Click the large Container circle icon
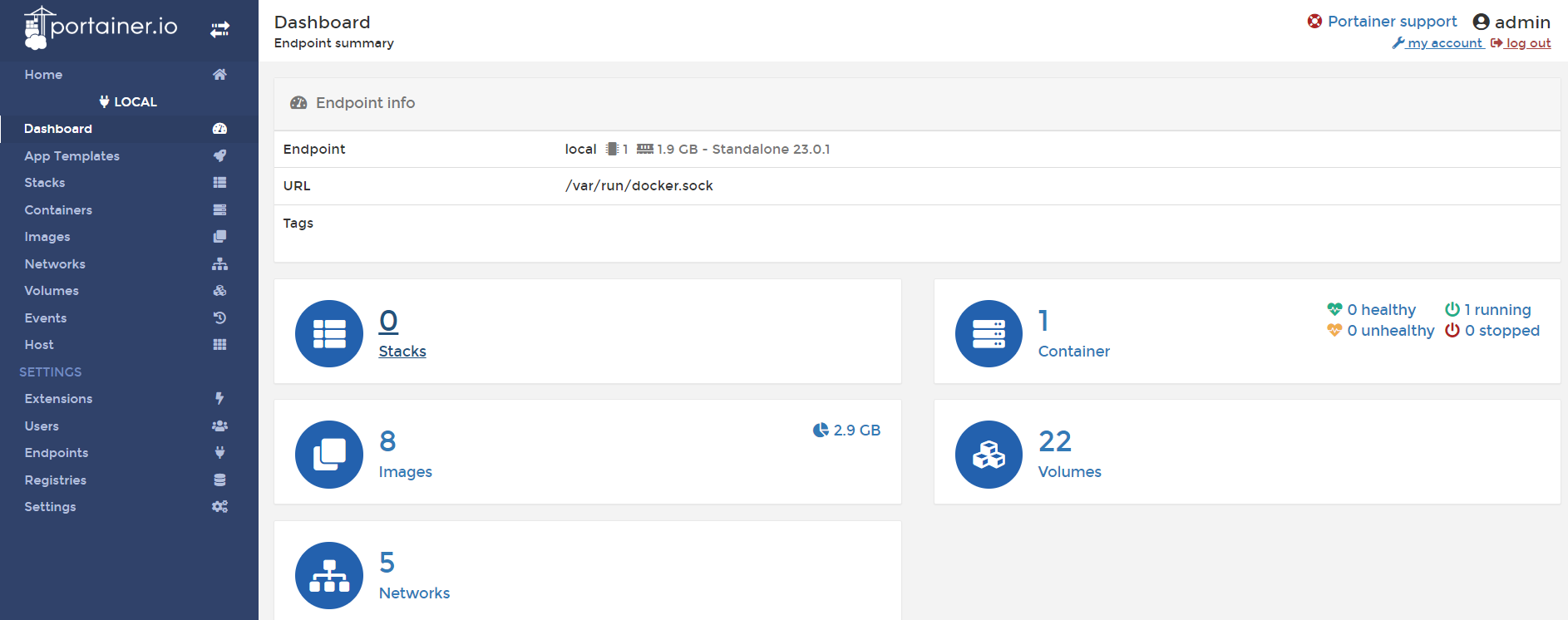Screen dimensions: 1568x620 point(989,333)
